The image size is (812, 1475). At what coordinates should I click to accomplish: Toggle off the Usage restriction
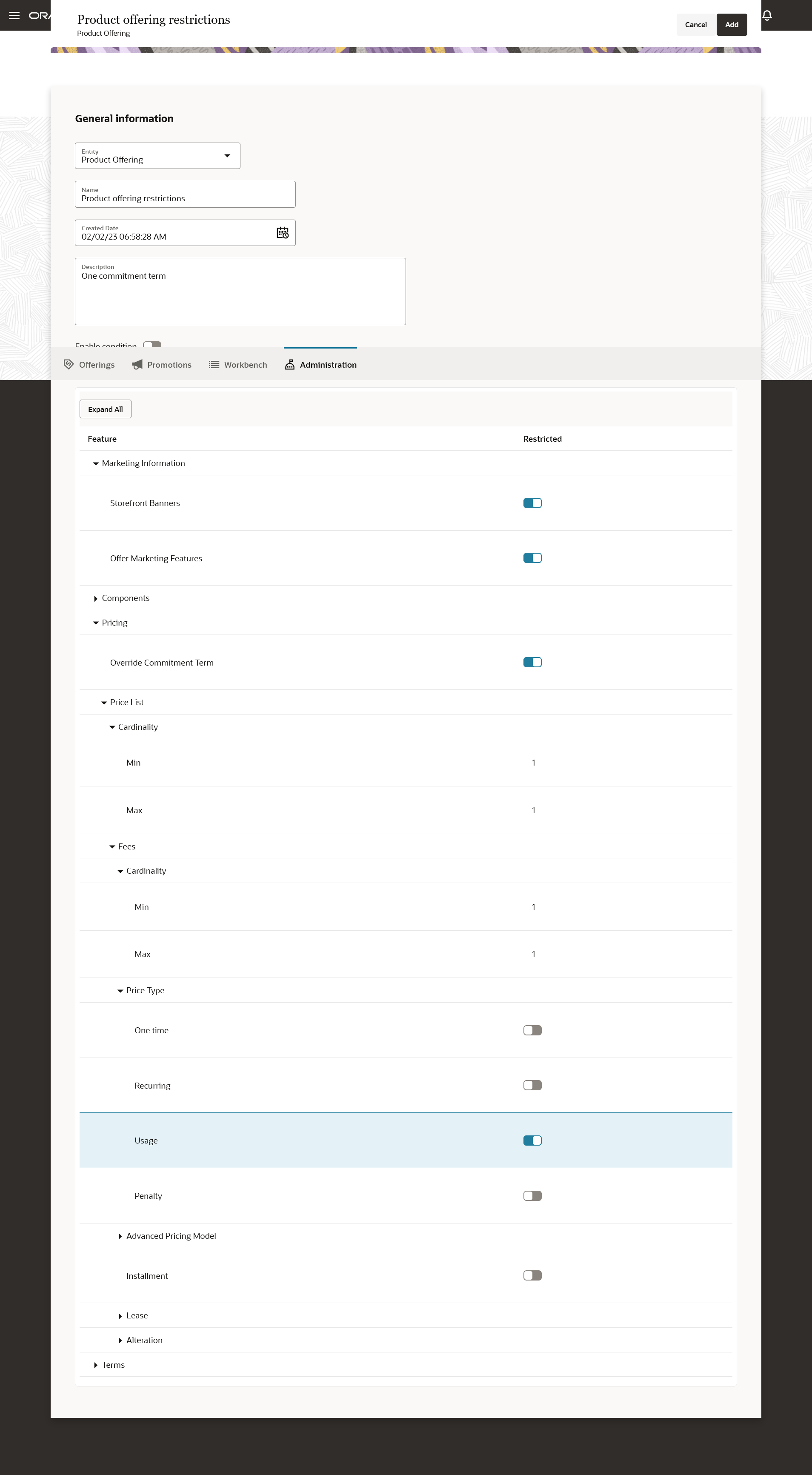532,1140
